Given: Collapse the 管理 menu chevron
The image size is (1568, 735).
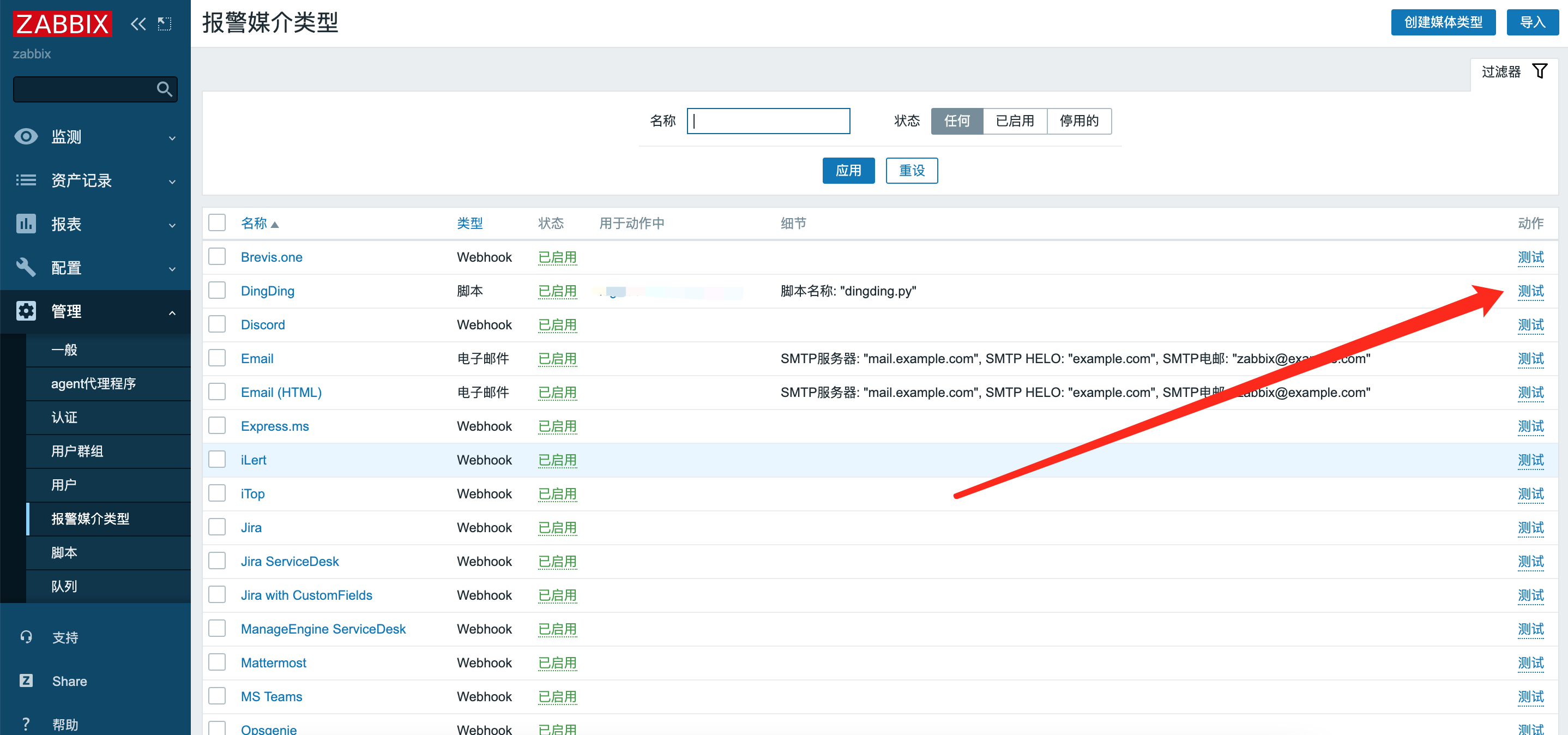Looking at the screenshot, I should point(172,312).
